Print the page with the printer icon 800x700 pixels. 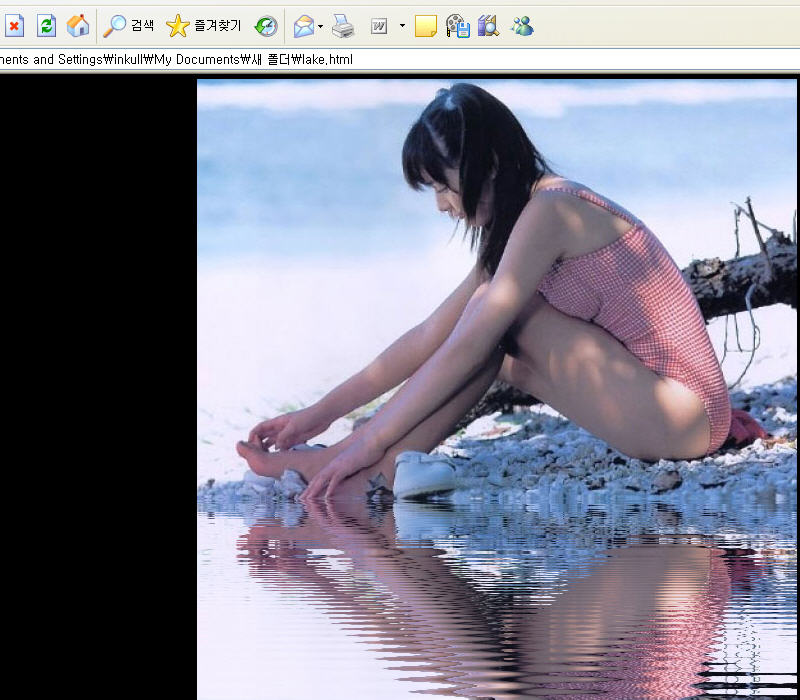click(x=343, y=26)
